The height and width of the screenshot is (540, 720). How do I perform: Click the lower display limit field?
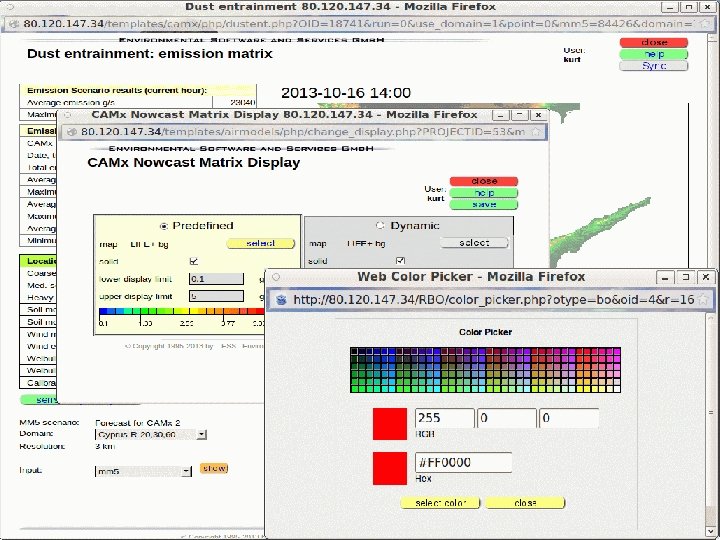[216, 279]
